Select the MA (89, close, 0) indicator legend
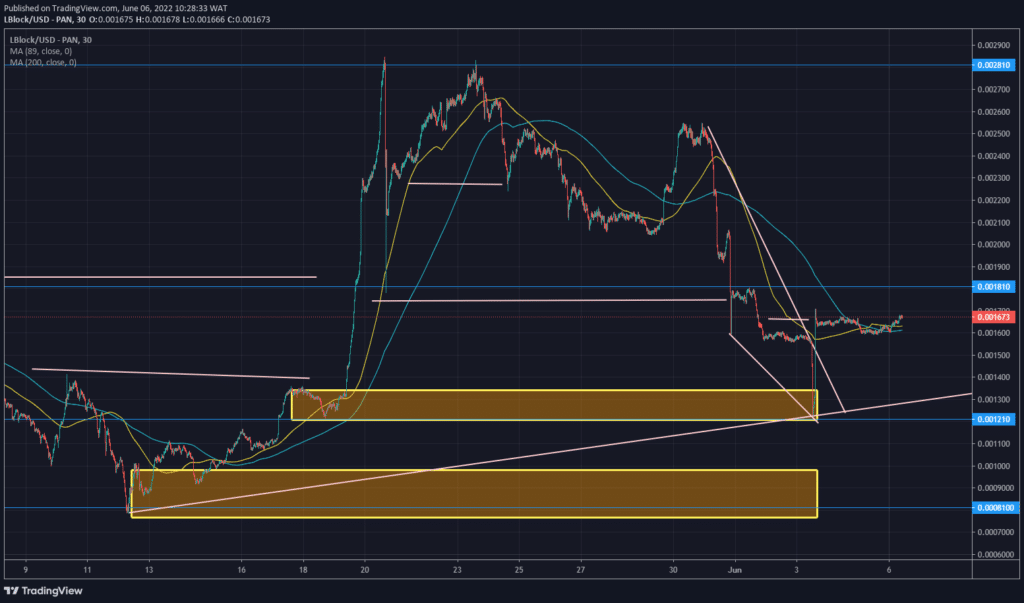Viewport: 1024px width, 603px height. coord(41,51)
